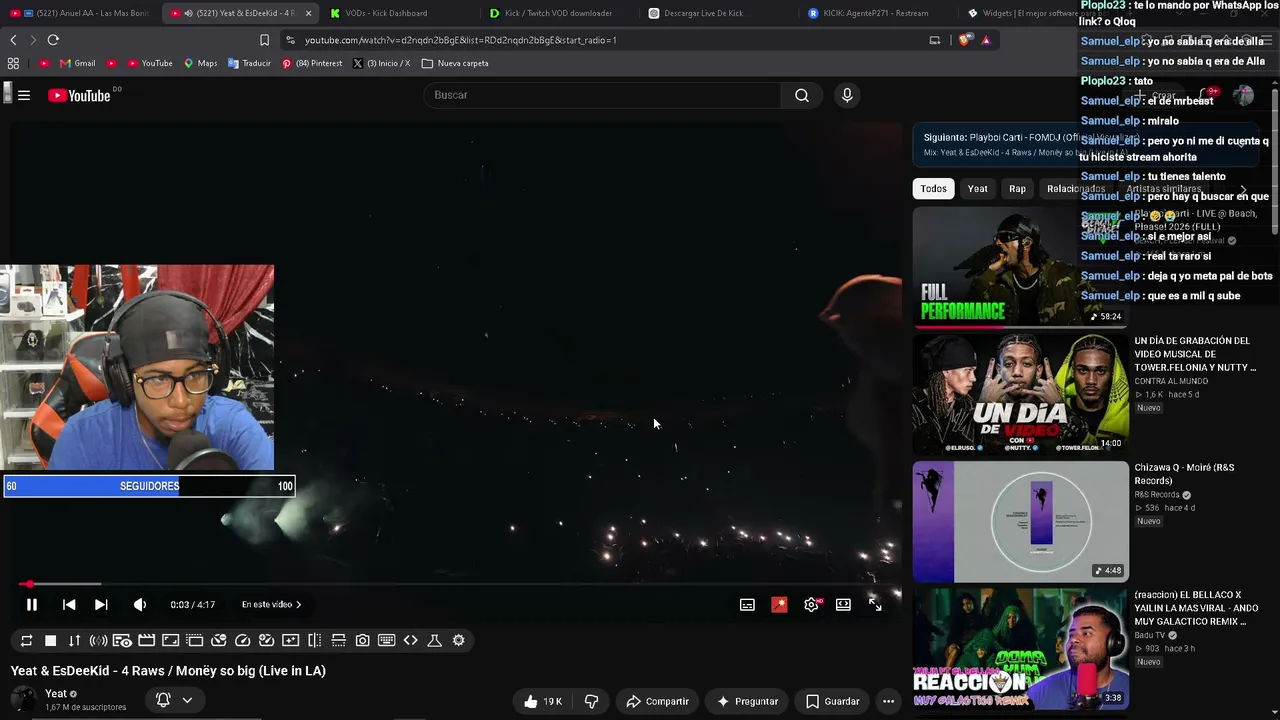
Task: Toggle the notification bell for Yeat
Action: pos(163,700)
